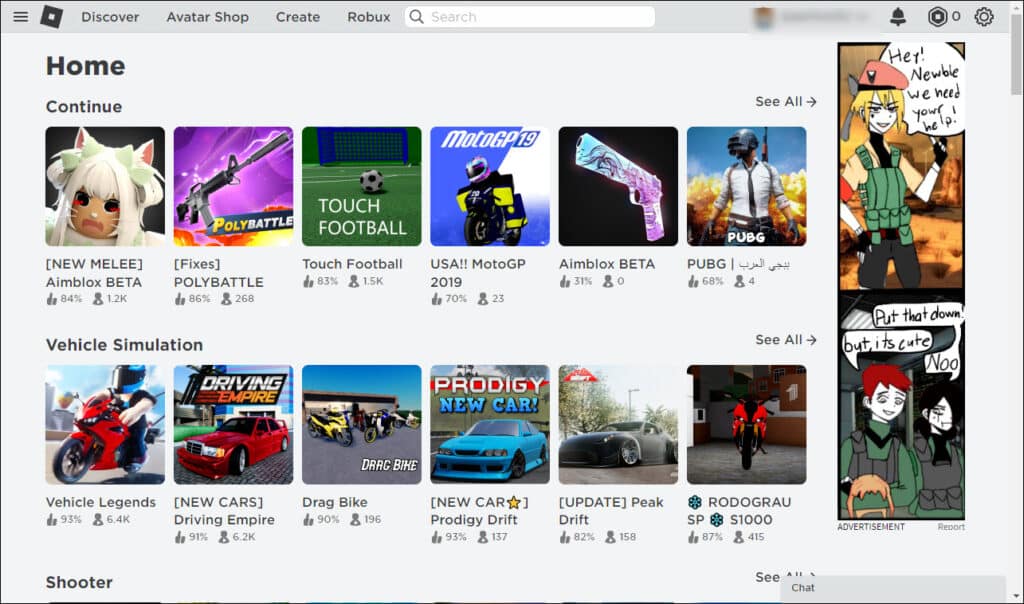Open the Robux page link
The height and width of the screenshot is (604, 1024).
(368, 17)
